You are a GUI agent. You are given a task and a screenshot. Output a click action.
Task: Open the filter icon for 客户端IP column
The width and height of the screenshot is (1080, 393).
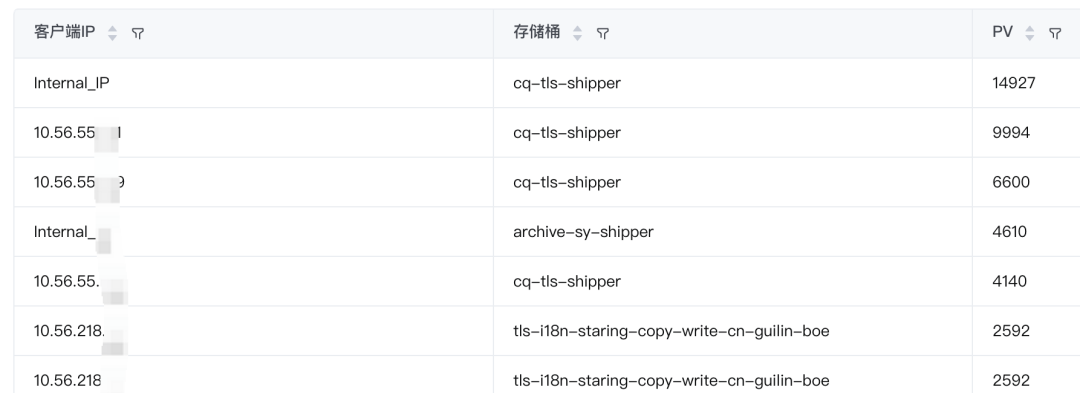(x=138, y=33)
